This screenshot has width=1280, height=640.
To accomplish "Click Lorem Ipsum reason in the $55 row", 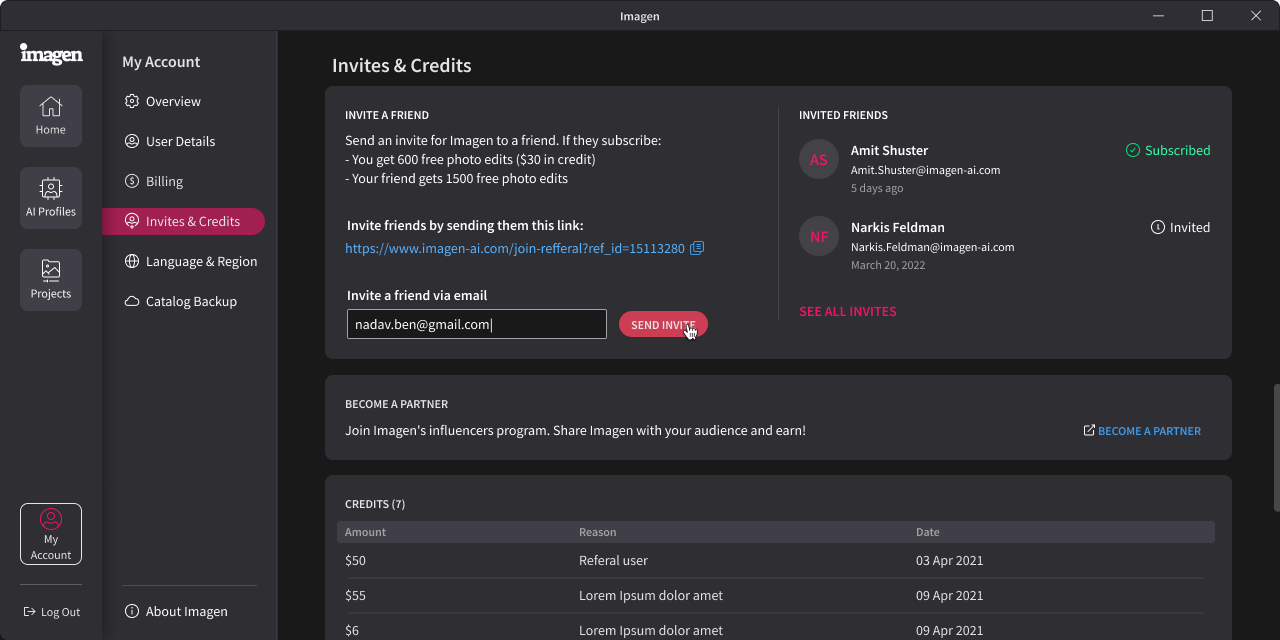I will pos(651,595).
